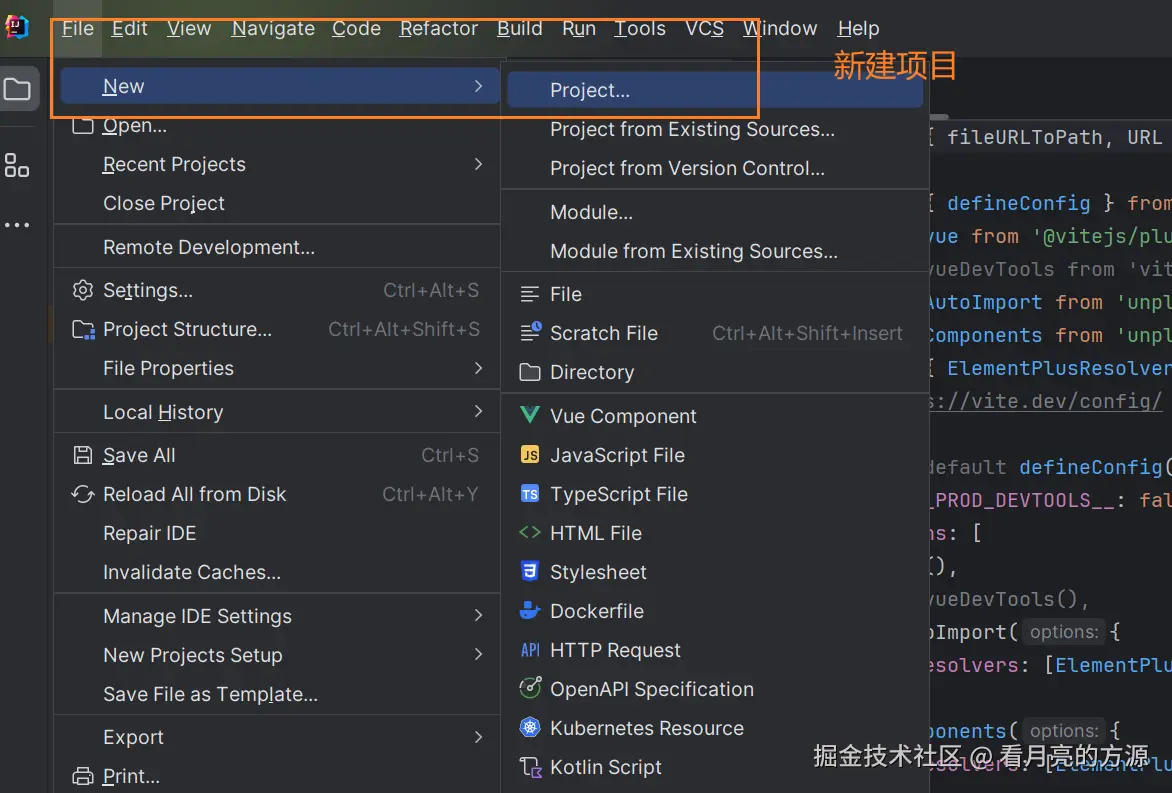
Task: Expand the Recent Projects submenu arrow
Action: click(x=478, y=164)
